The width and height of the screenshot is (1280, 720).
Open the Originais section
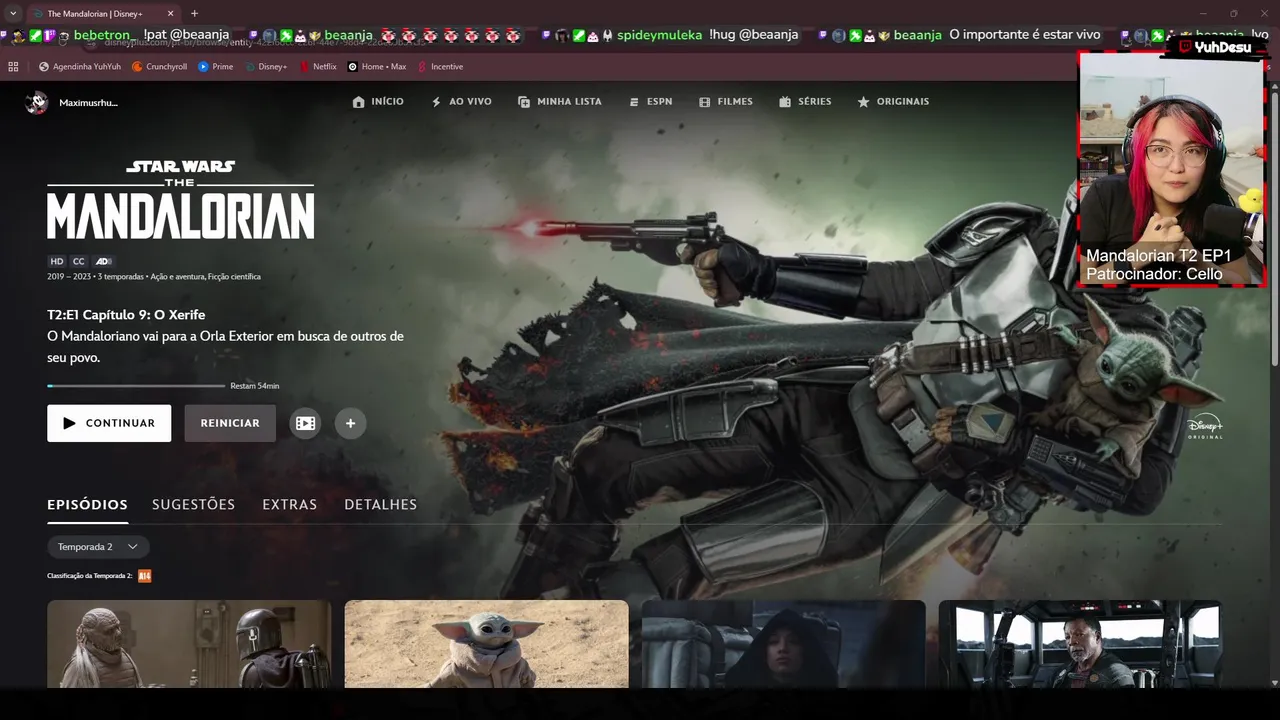click(893, 102)
